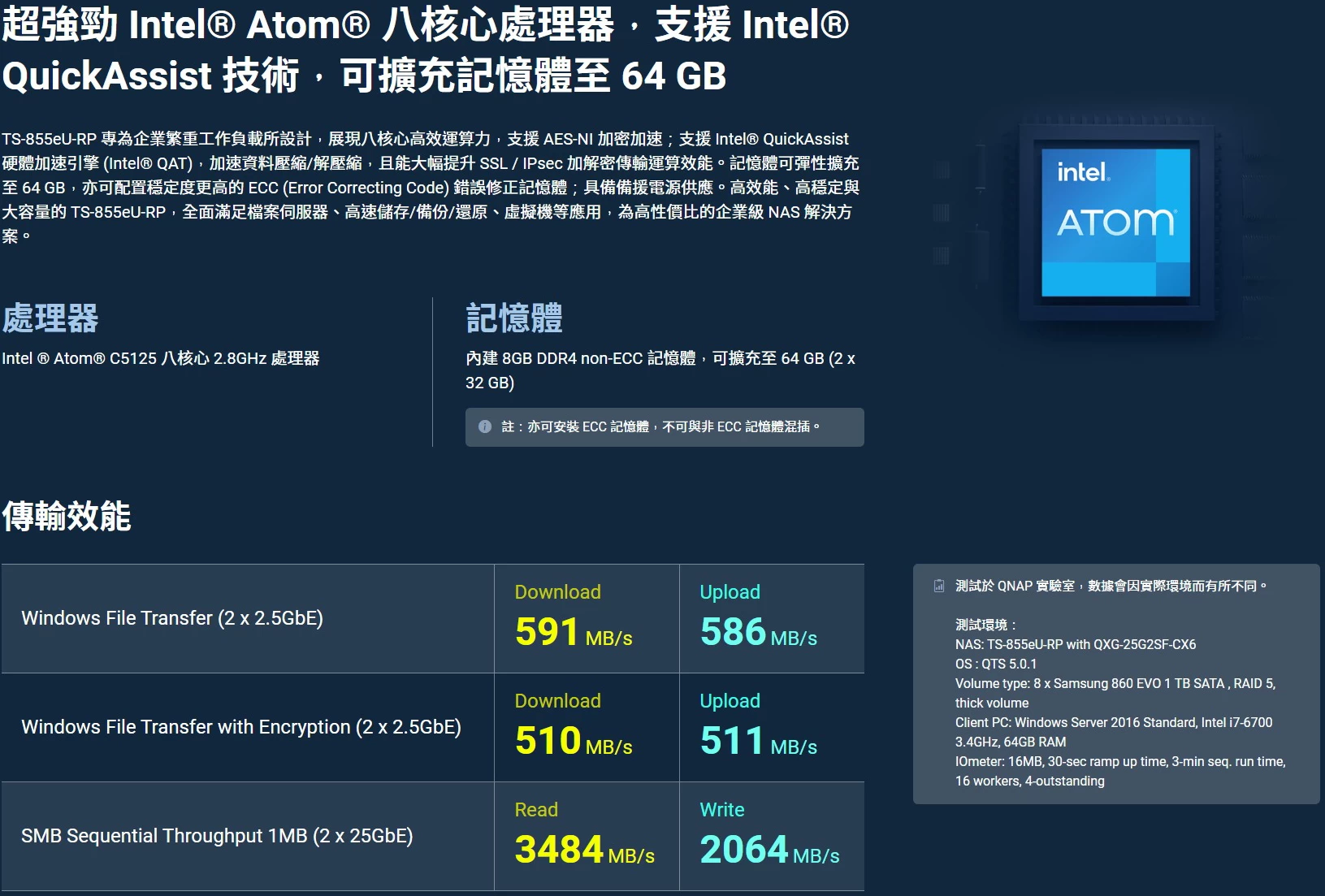Click the chart icon in the test lab note
This screenshot has height=896, width=1325.
click(939, 586)
